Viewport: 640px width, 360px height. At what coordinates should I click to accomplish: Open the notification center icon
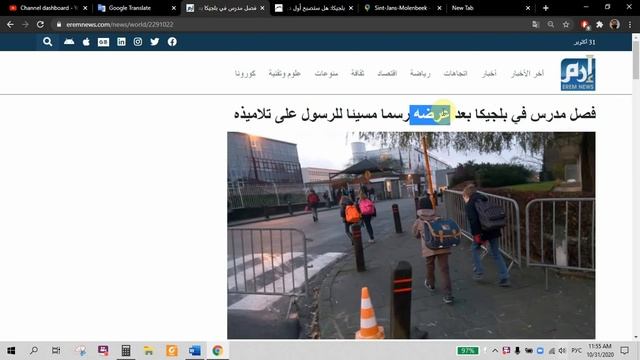[x=624, y=351]
